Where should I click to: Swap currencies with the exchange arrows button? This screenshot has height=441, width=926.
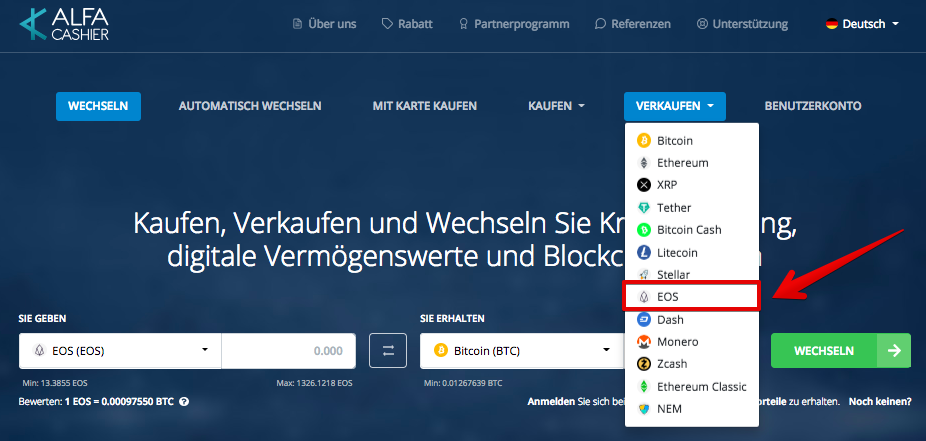[x=388, y=351]
